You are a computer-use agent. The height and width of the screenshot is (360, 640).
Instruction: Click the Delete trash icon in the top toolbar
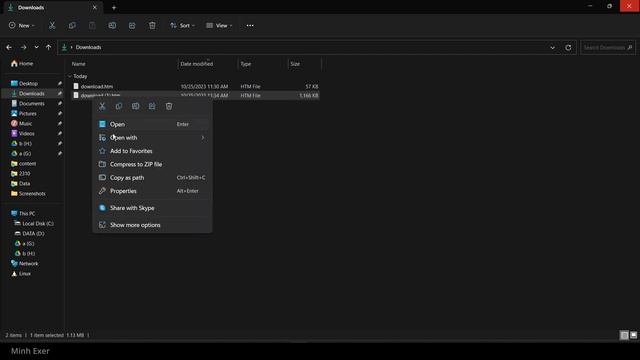pos(152,25)
